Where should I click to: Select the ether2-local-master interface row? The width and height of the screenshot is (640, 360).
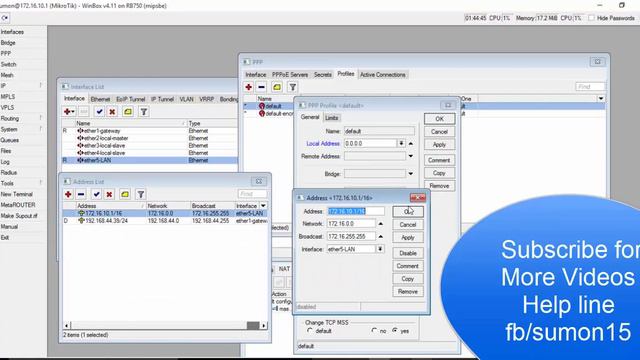149,138
